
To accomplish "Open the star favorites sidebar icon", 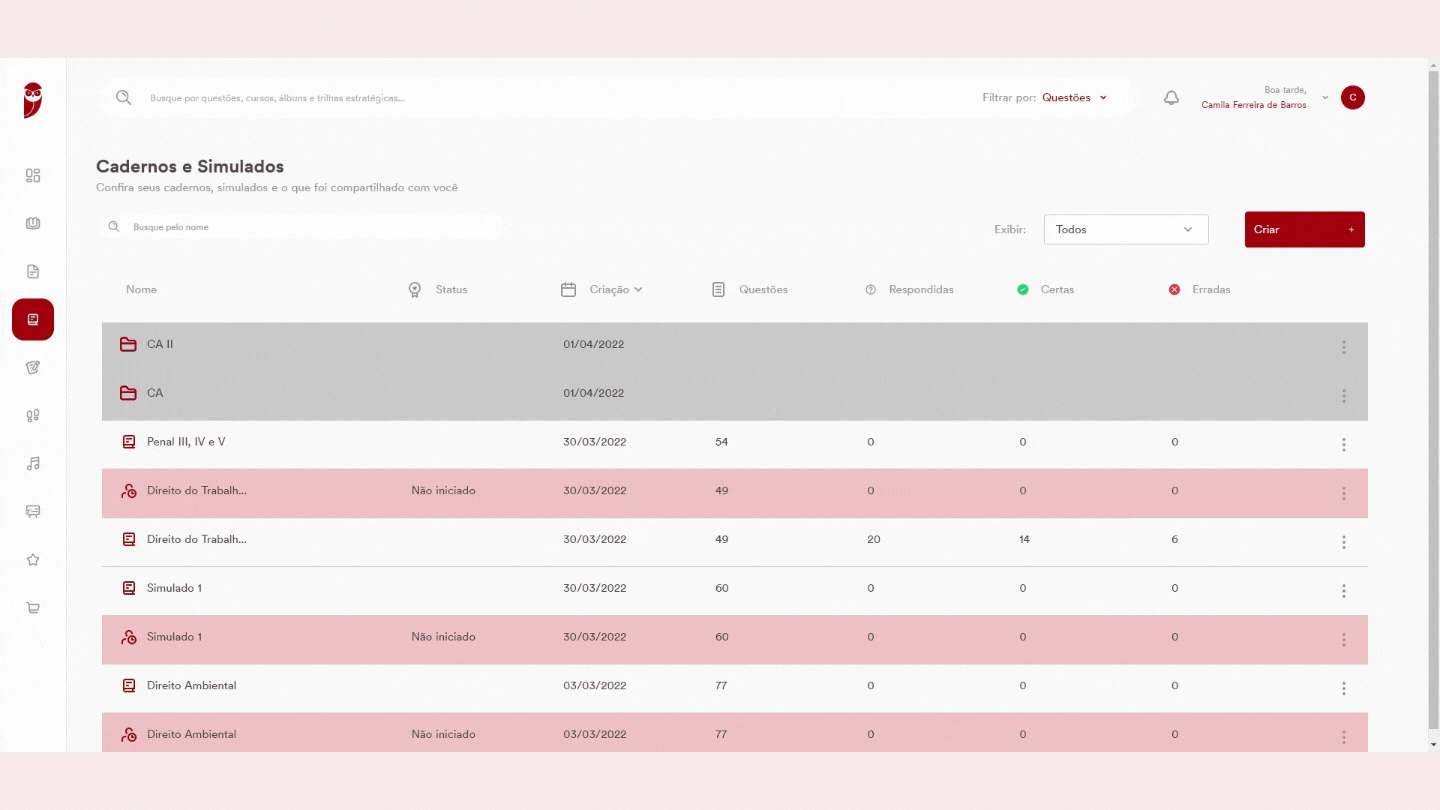I will tap(33, 560).
